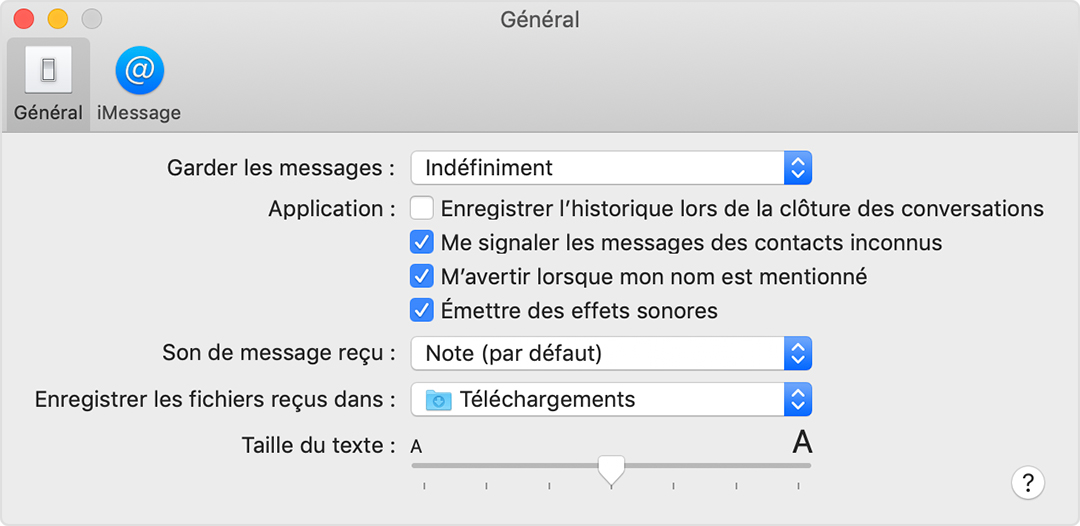1080x526 pixels.
Task: Open the Général preferences switch icon
Action: point(48,70)
